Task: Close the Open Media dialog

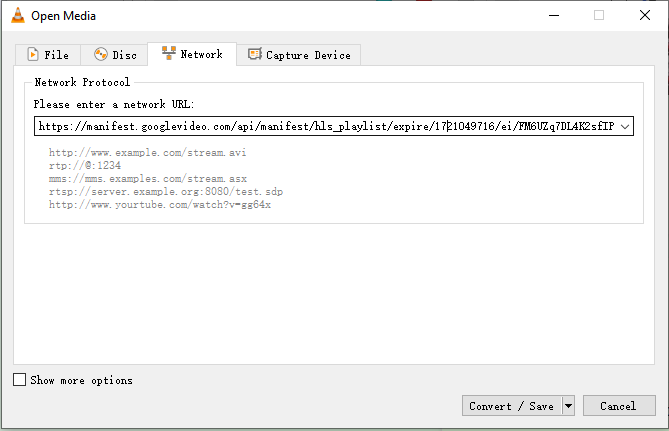Action: point(645,15)
